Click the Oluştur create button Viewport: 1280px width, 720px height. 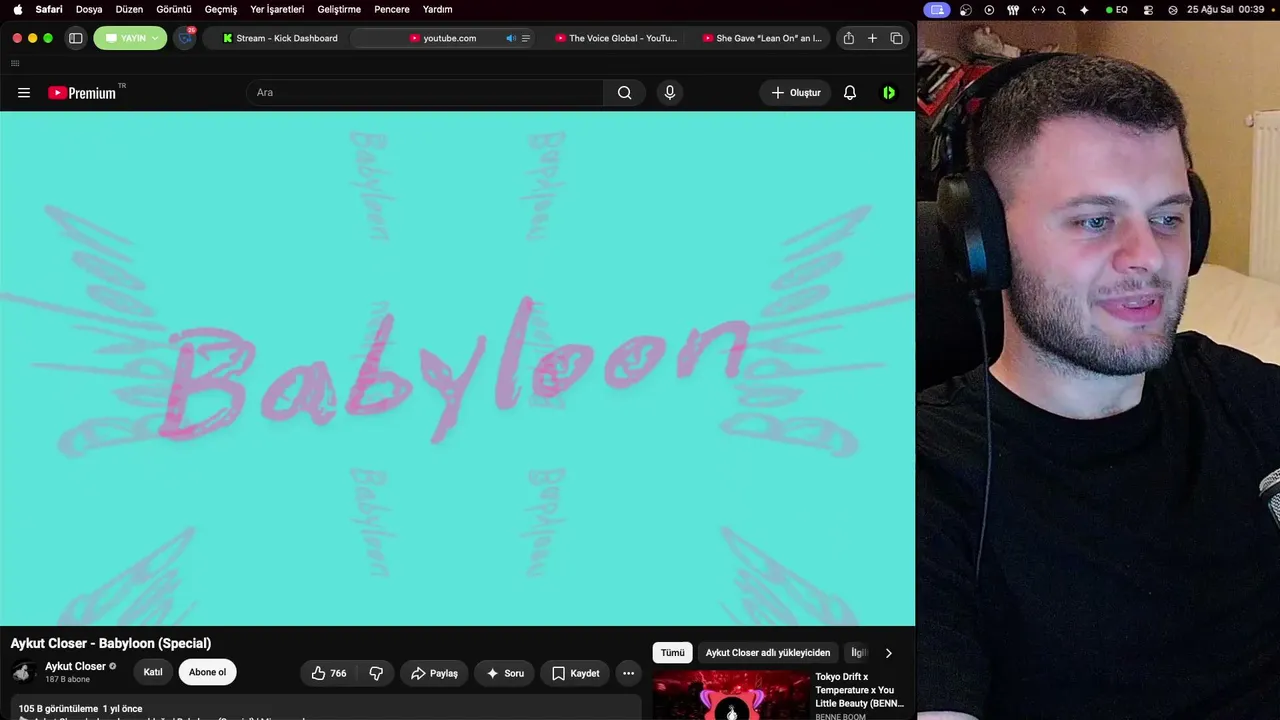[795, 93]
